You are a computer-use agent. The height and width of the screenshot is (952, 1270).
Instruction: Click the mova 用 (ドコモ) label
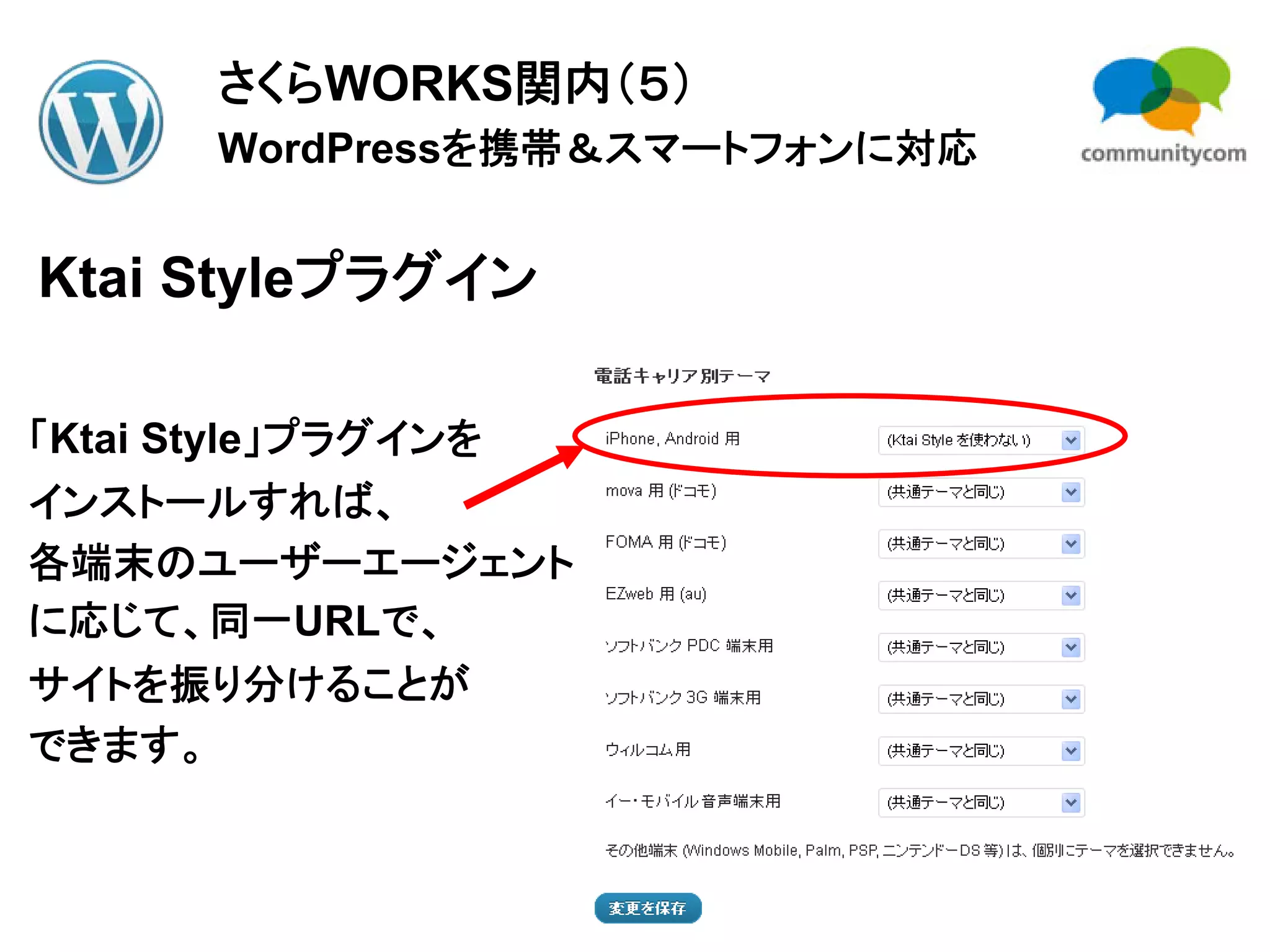660,491
